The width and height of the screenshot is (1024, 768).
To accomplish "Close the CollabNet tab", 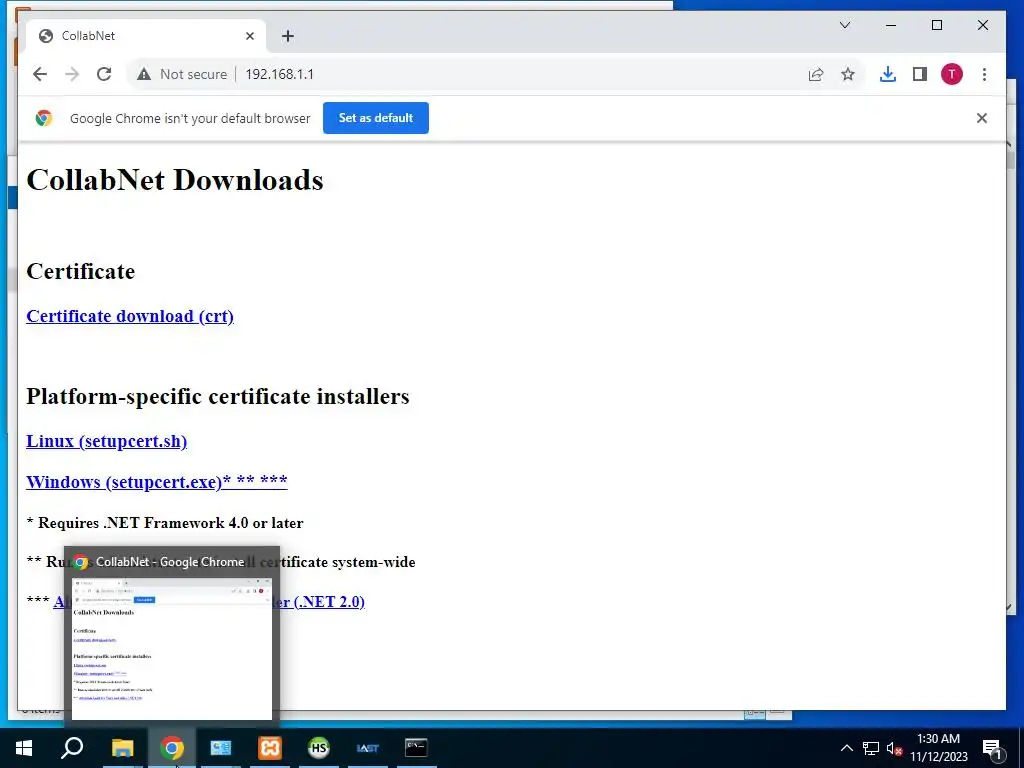I will pyautogui.click(x=249, y=36).
